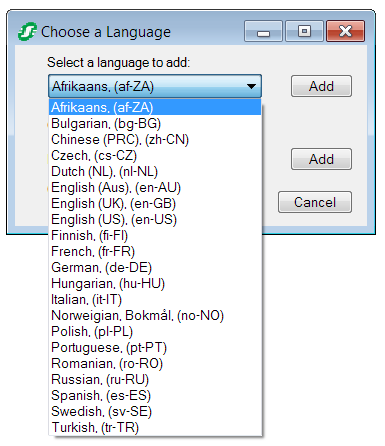Select highlighted Afrikaans, (af-ZA) list item
The image size is (385, 446).
tap(155, 107)
